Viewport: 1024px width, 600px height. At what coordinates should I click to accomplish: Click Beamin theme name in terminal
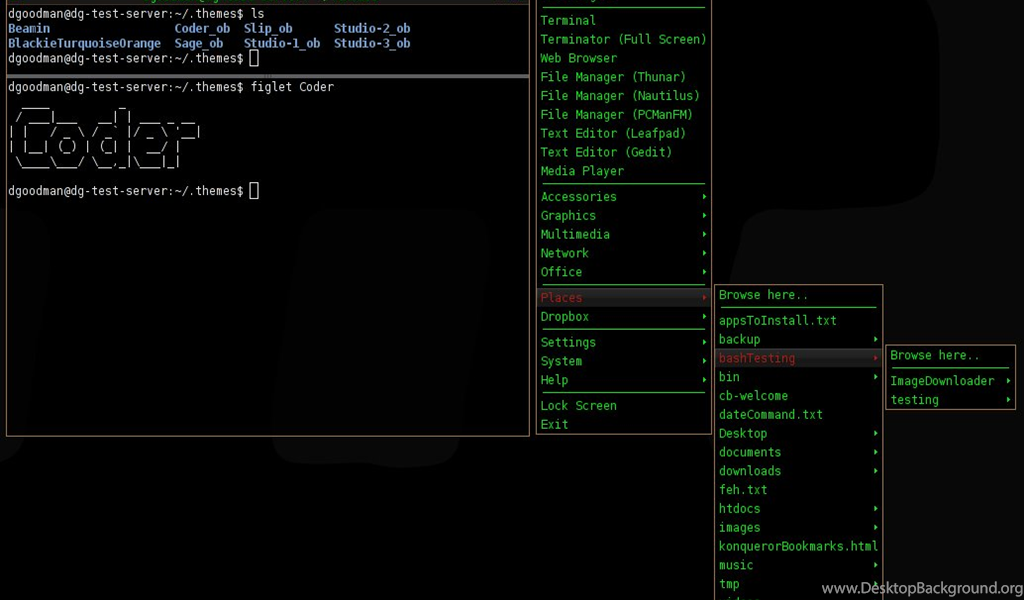click(29, 29)
